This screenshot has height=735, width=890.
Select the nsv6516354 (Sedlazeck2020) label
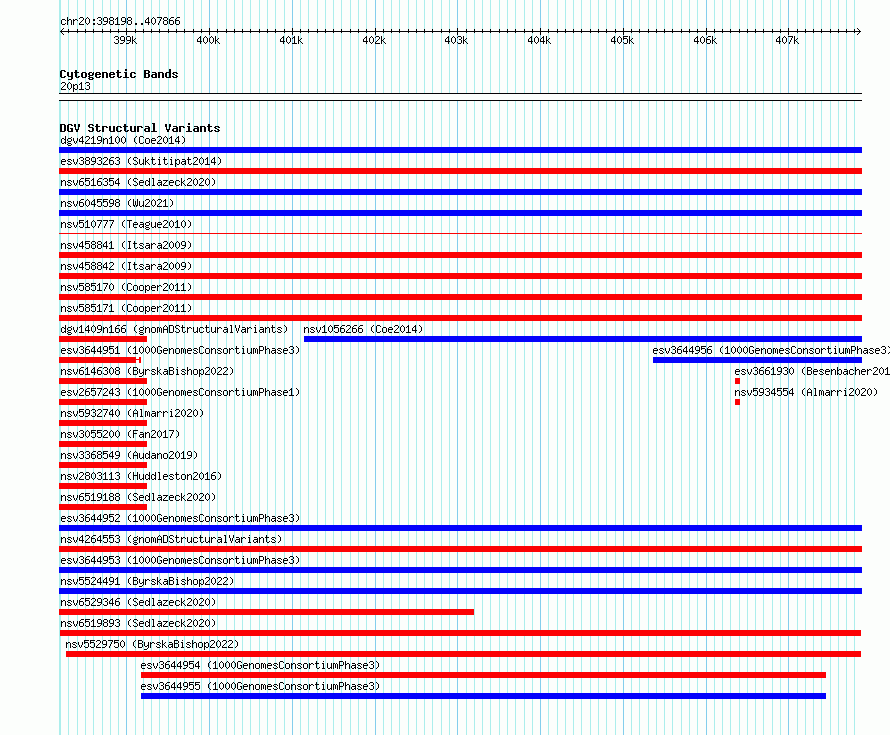click(x=138, y=182)
